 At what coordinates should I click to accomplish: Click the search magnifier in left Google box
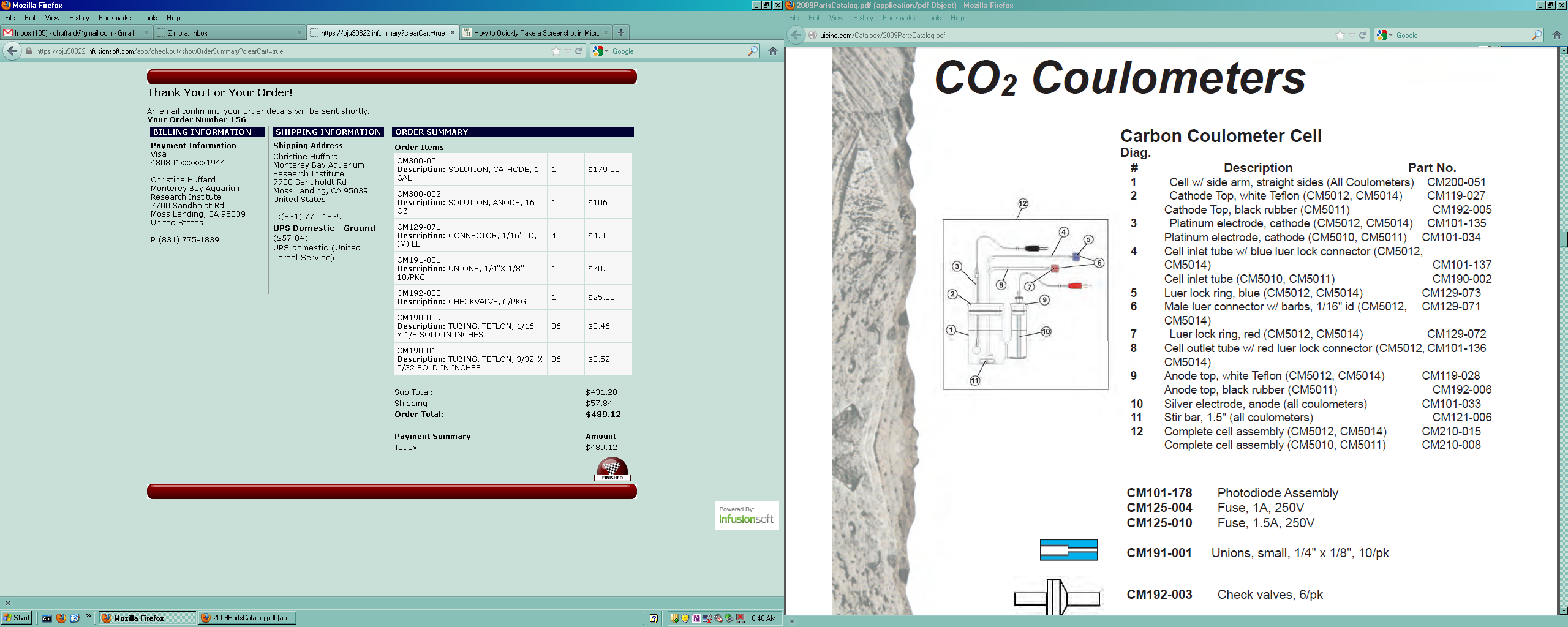pyautogui.click(x=753, y=51)
